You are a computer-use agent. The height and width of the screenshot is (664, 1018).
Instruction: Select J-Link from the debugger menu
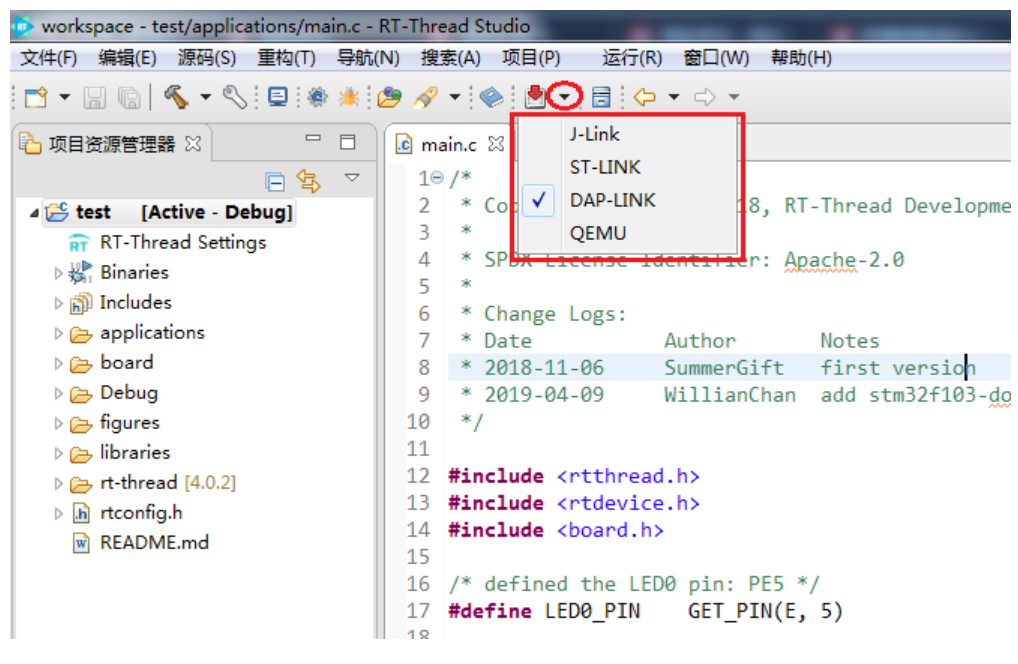[628, 134]
